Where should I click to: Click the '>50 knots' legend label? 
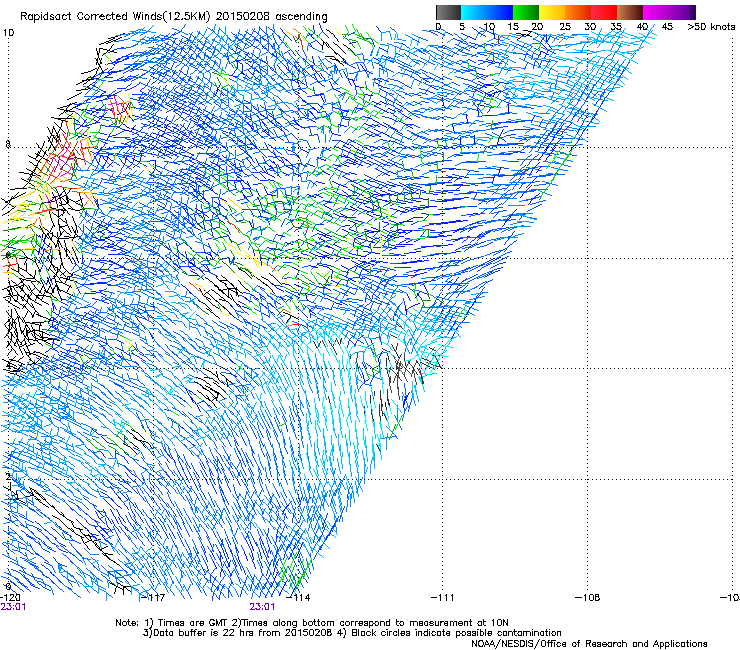711,26
